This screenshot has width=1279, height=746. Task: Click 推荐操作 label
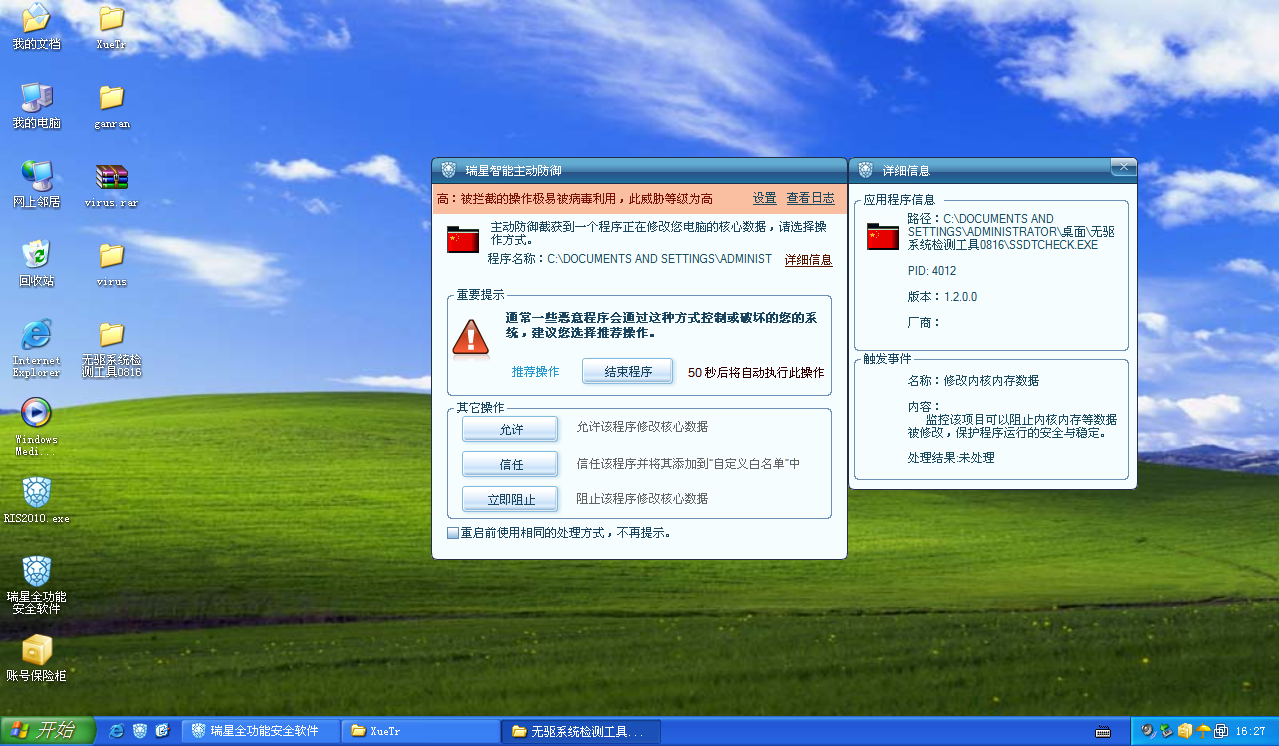click(535, 372)
